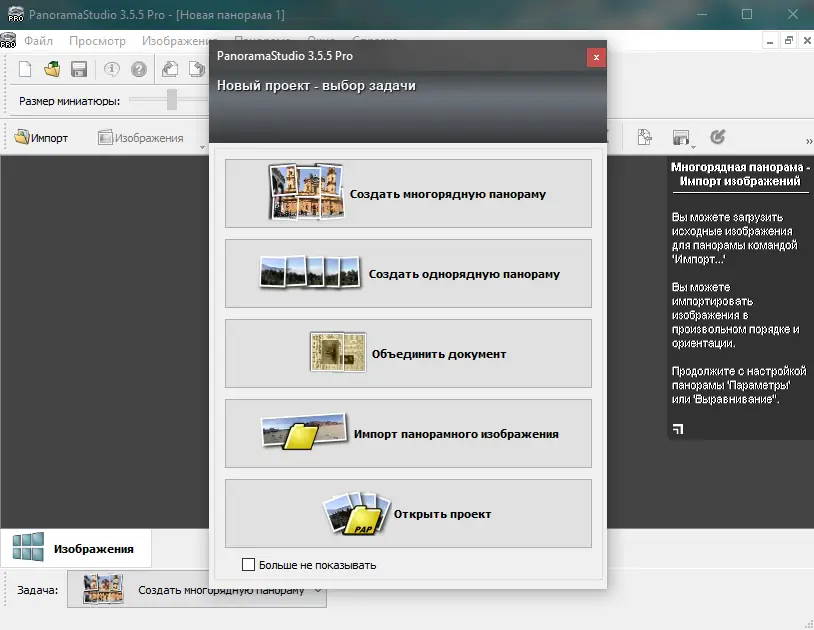Uncheck 'Больше не показывать' checkbox

pos(248,564)
